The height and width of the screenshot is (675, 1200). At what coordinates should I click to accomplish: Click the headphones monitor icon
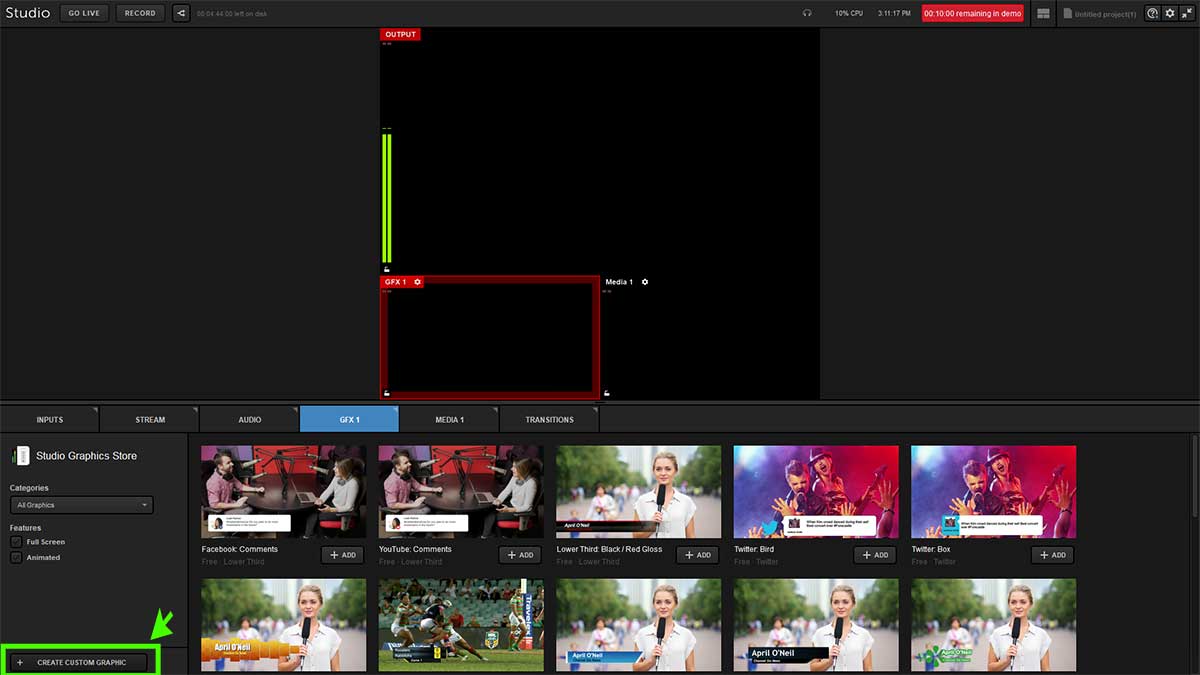click(807, 13)
